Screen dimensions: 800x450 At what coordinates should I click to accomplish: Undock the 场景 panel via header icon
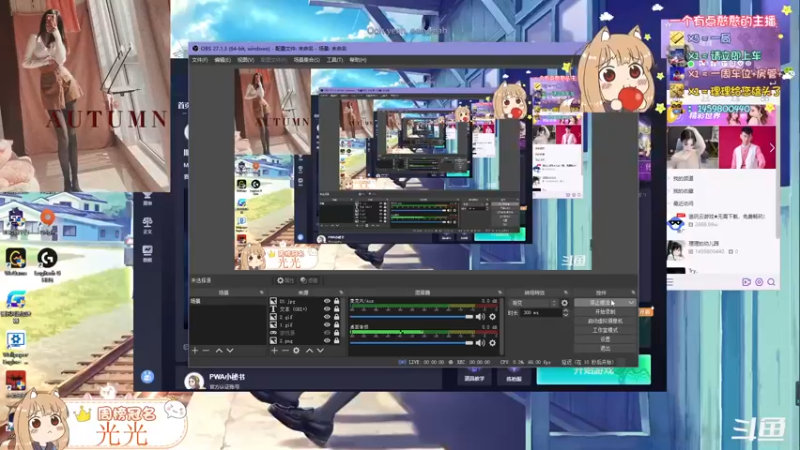coord(262,292)
